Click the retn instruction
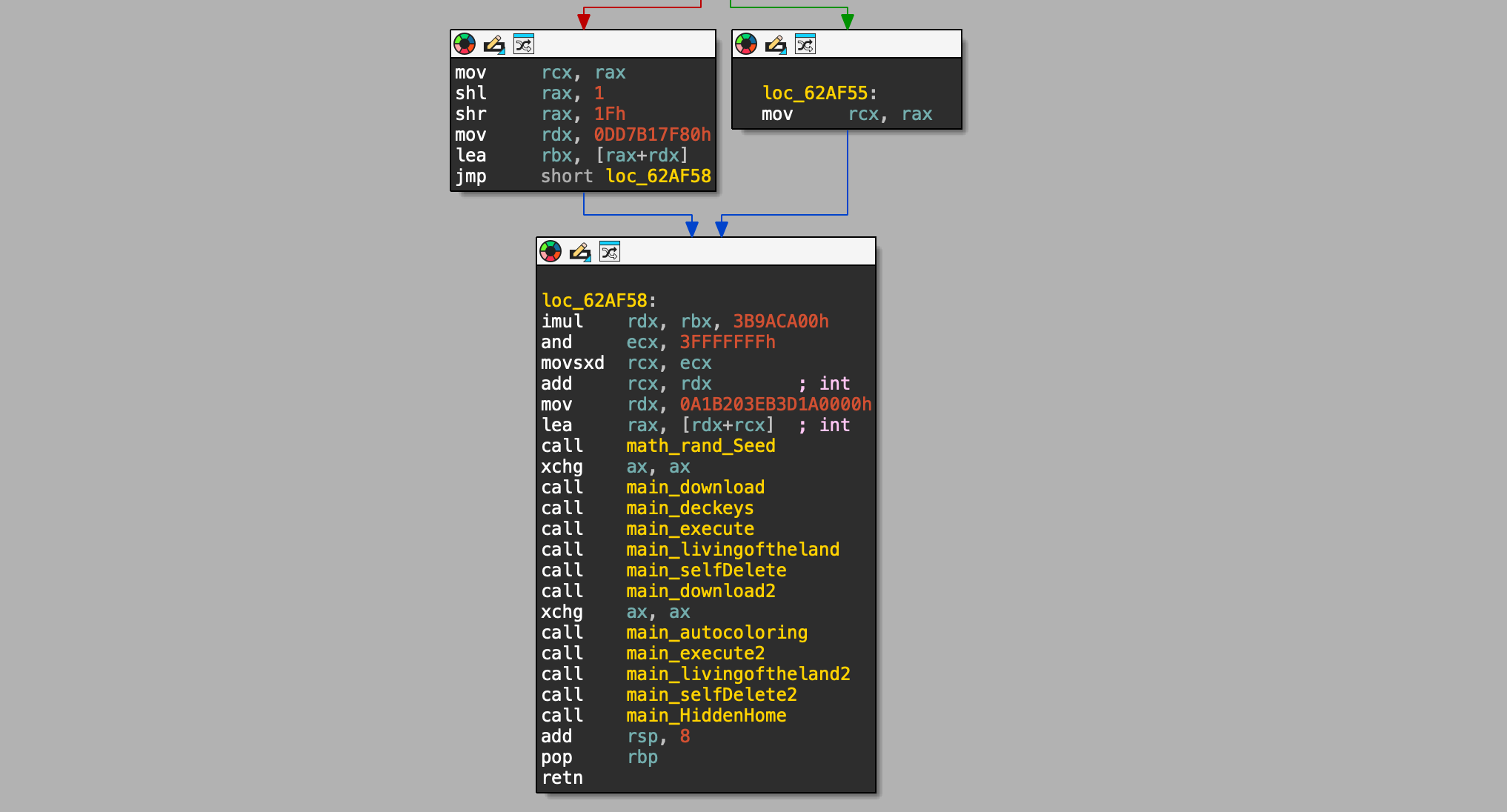 pyautogui.click(x=562, y=778)
